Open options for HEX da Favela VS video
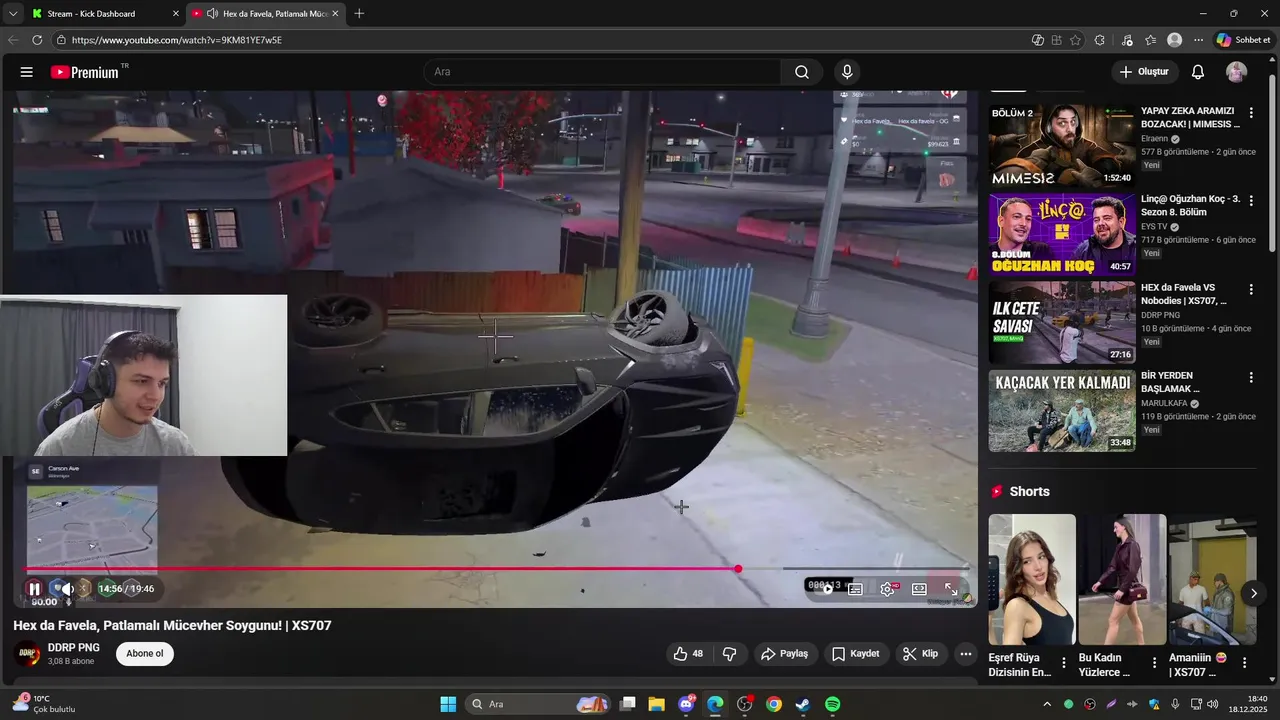 (1251, 289)
